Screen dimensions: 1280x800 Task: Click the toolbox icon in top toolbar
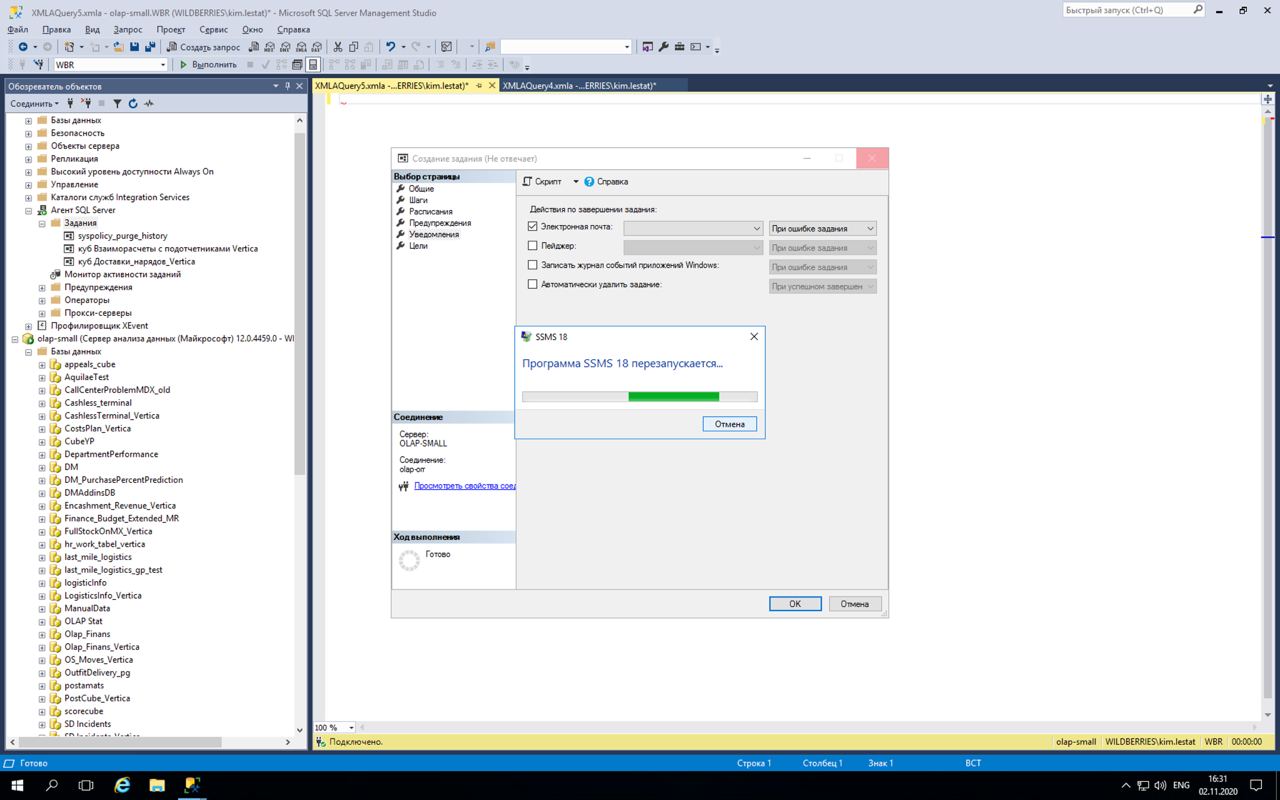(x=680, y=47)
